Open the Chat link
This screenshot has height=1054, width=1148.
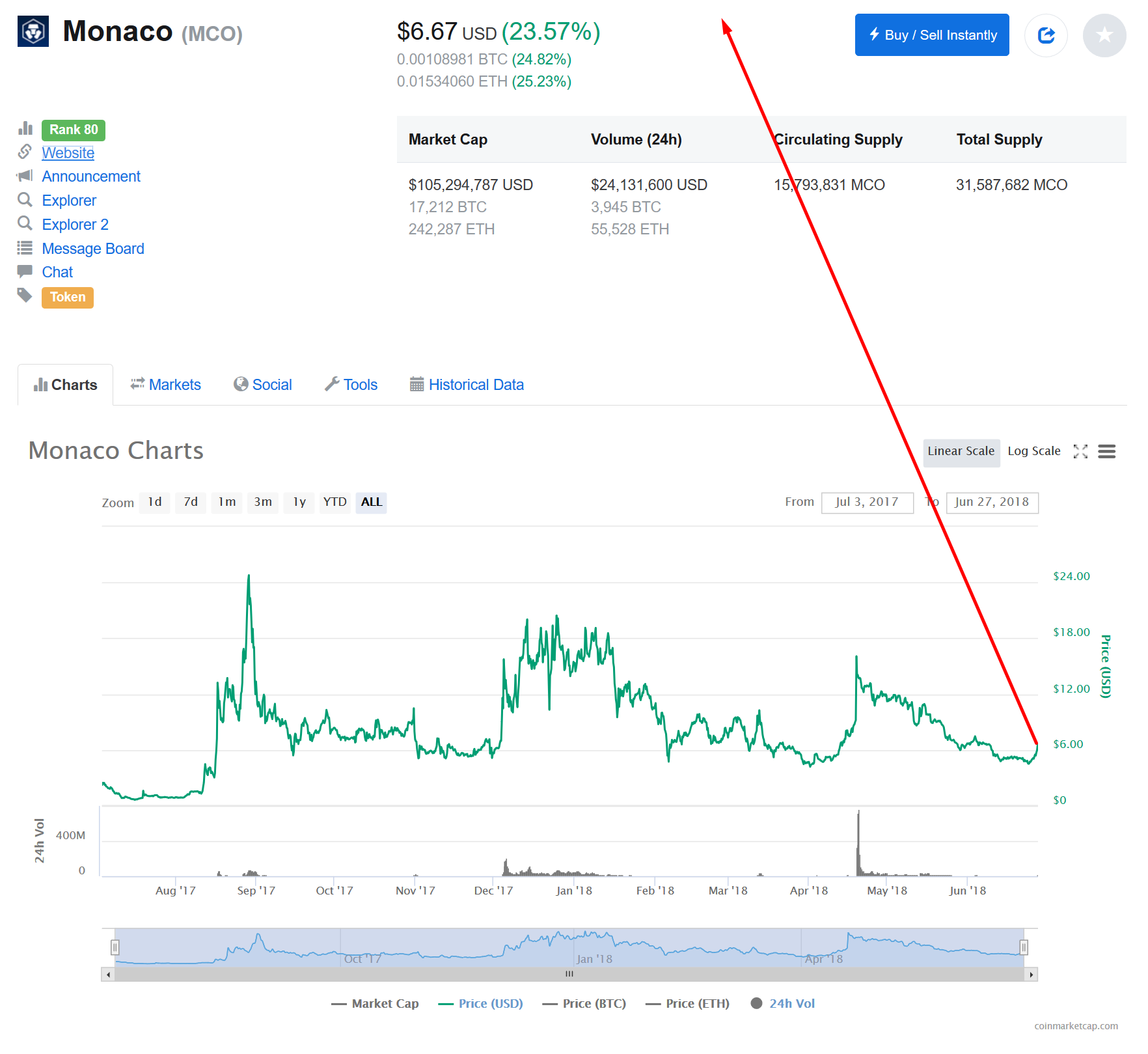57,272
